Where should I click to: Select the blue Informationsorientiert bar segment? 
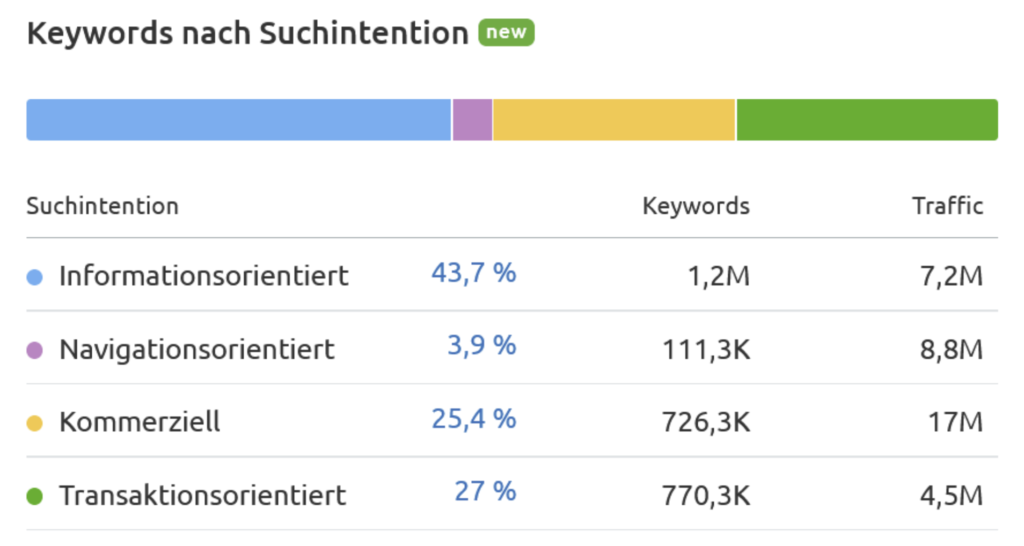[x=238, y=120]
